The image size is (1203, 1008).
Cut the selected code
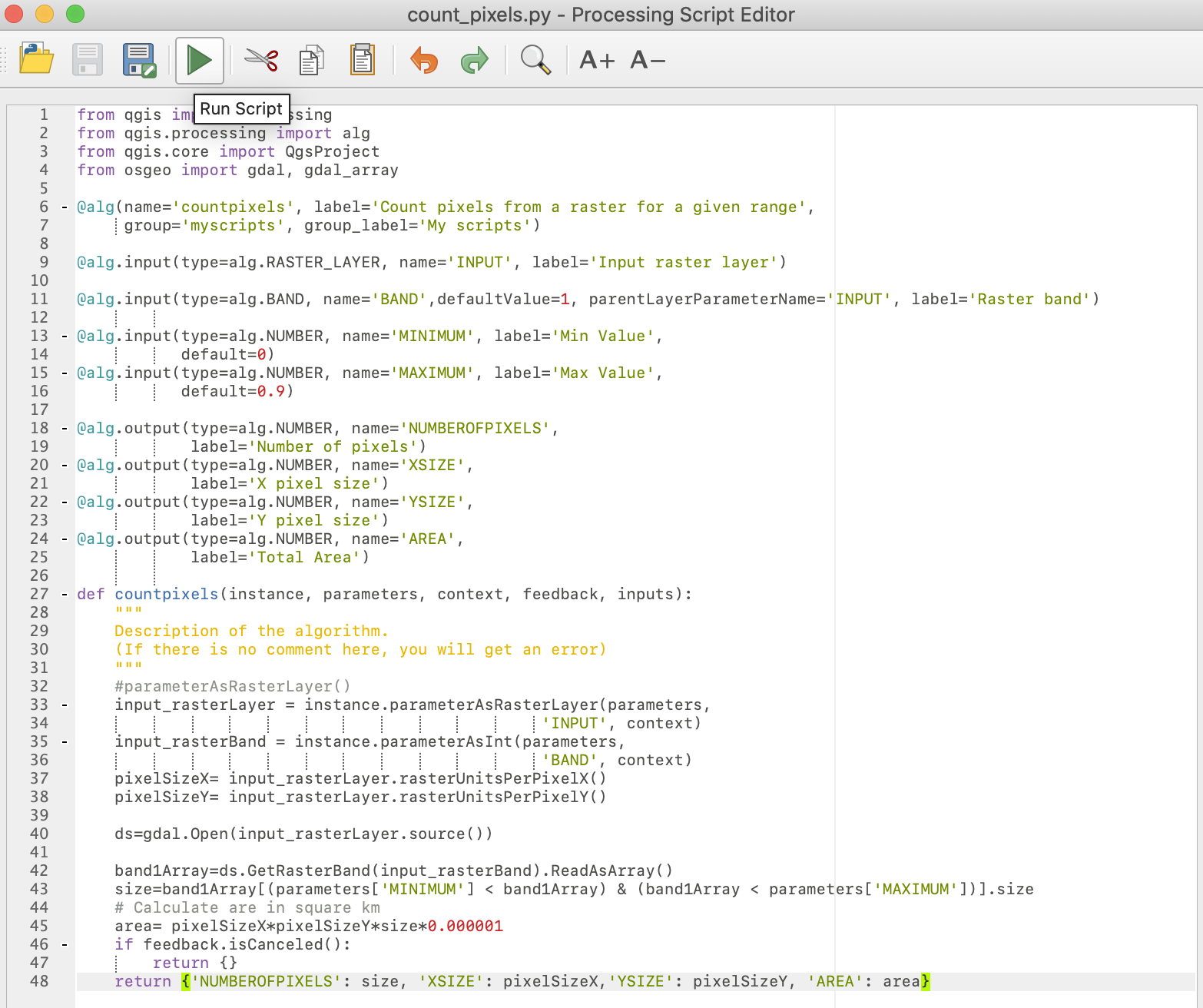(260, 59)
